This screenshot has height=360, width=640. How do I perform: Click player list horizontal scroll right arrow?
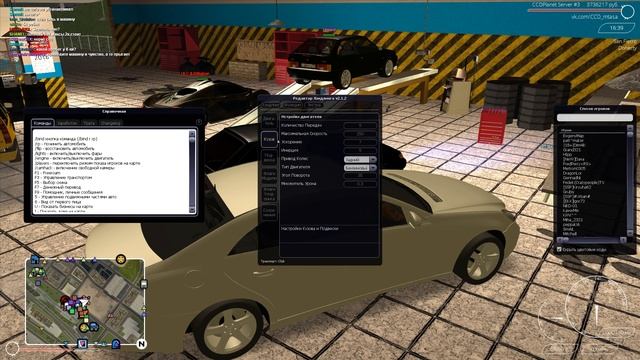(623, 240)
